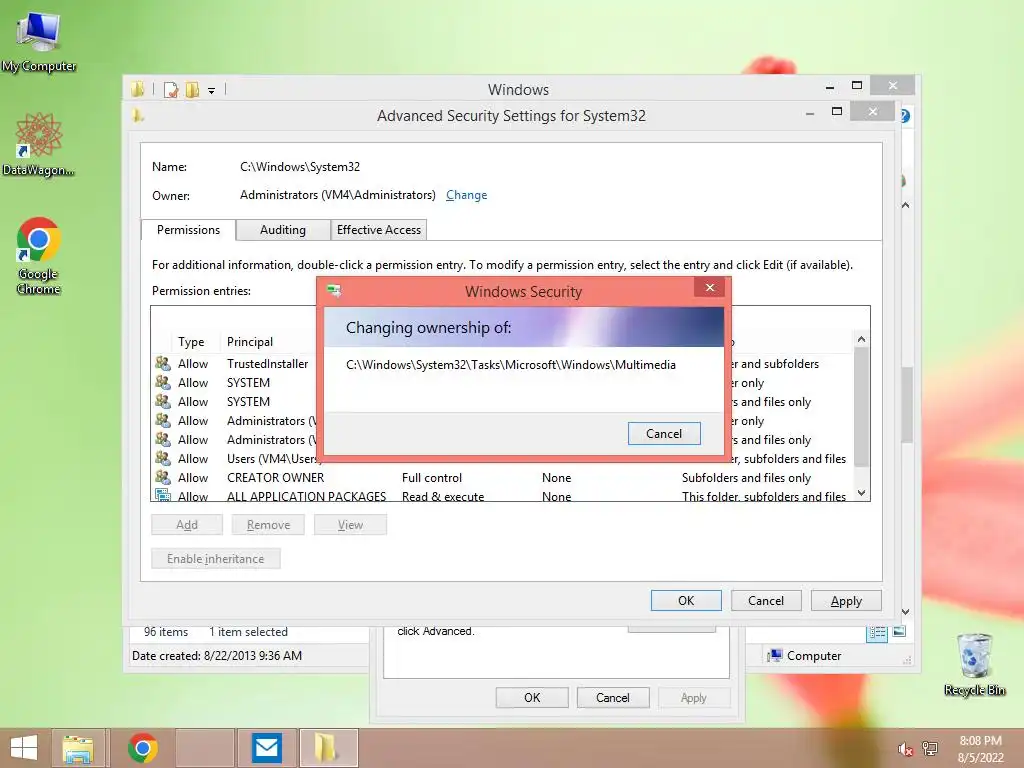Screen dimensions: 1024x768
Task: Open the Recycle Bin
Action: pos(974,664)
